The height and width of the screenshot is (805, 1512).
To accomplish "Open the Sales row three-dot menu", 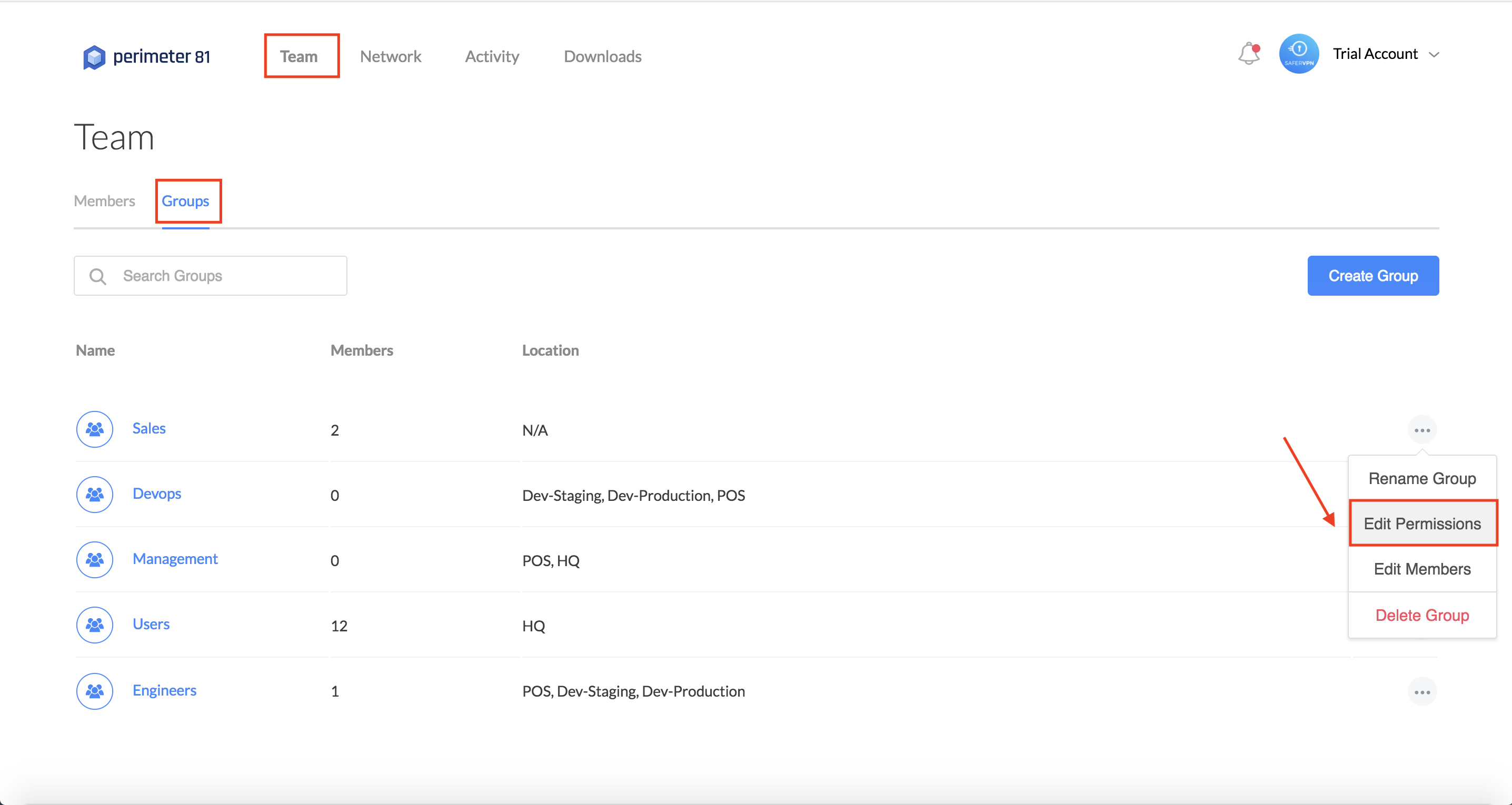I will pyautogui.click(x=1421, y=430).
